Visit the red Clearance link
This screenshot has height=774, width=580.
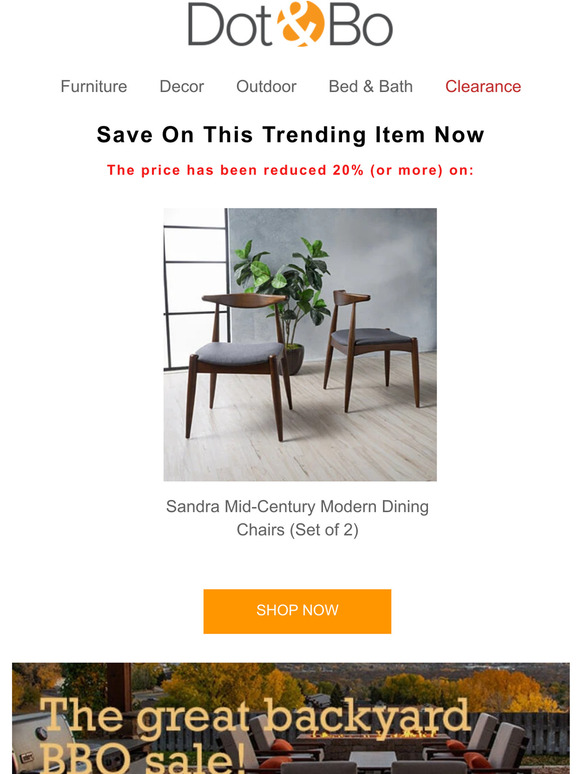(483, 86)
